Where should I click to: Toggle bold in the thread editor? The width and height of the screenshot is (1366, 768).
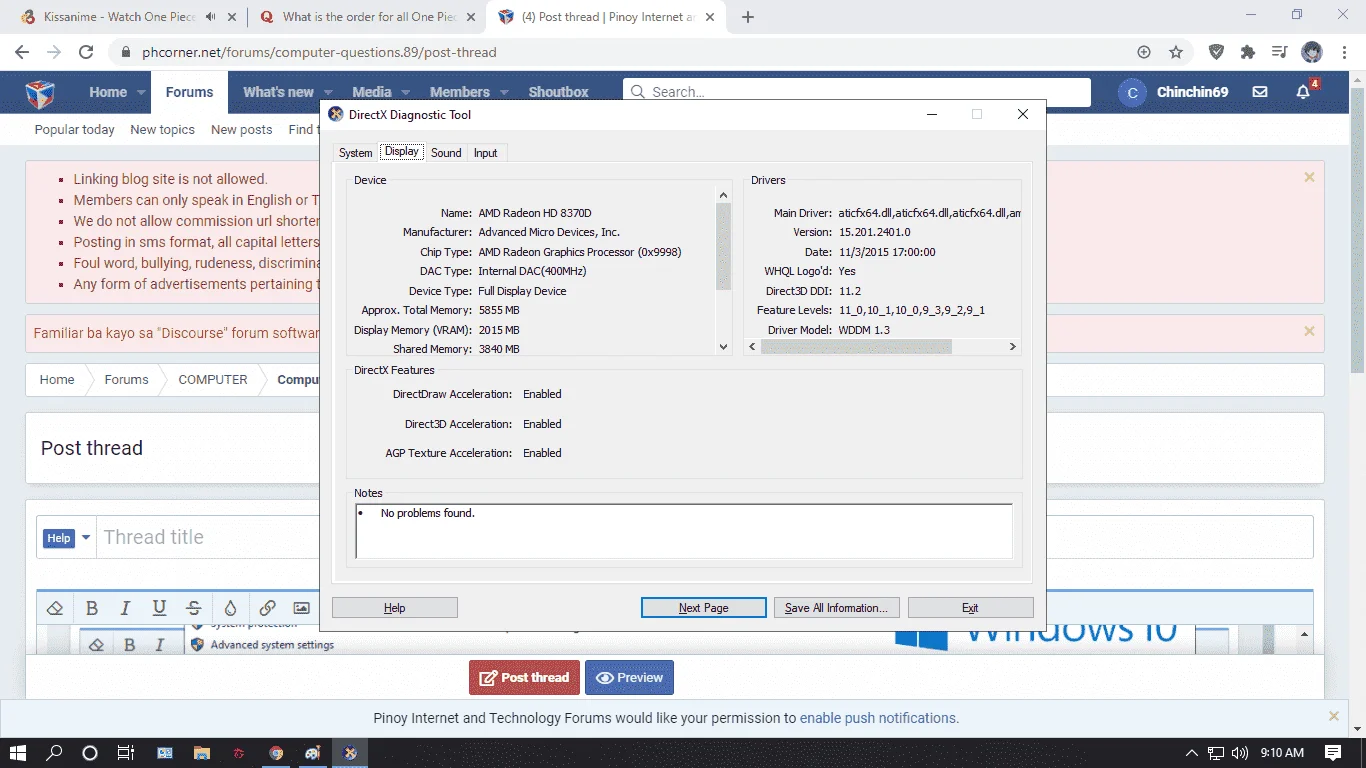click(x=91, y=608)
